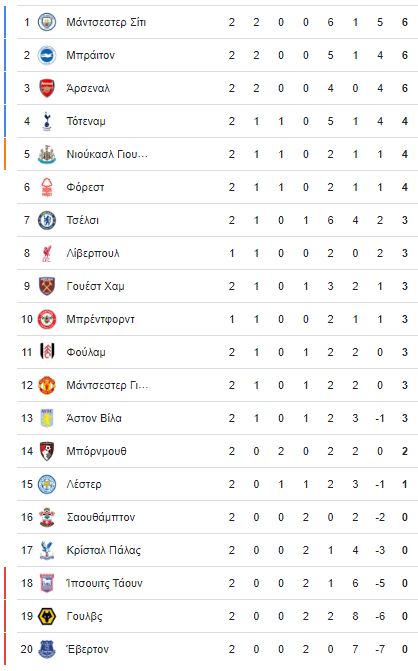418x671 pixels.
Task: Click the Wolves club crest
Action: [47, 616]
